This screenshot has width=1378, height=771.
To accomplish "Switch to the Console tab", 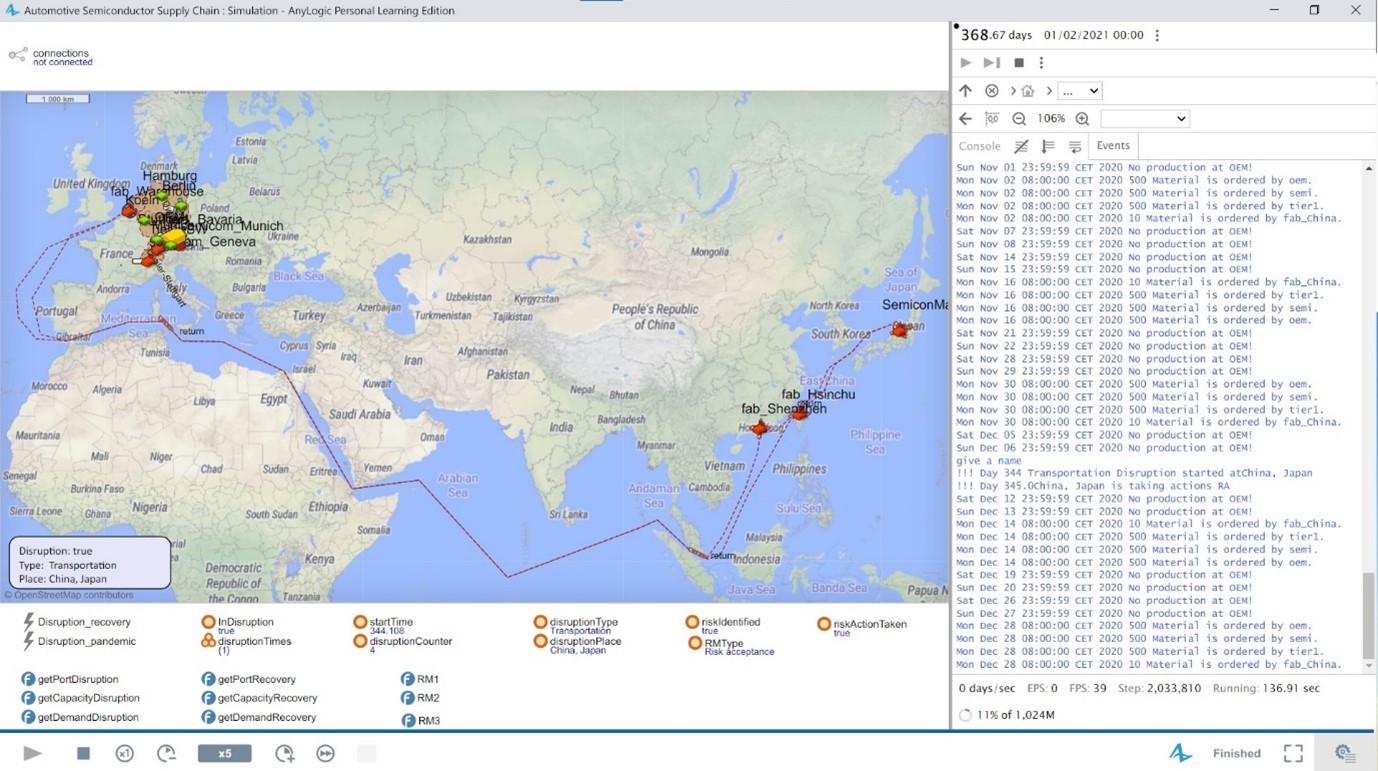I will [980, 146].
